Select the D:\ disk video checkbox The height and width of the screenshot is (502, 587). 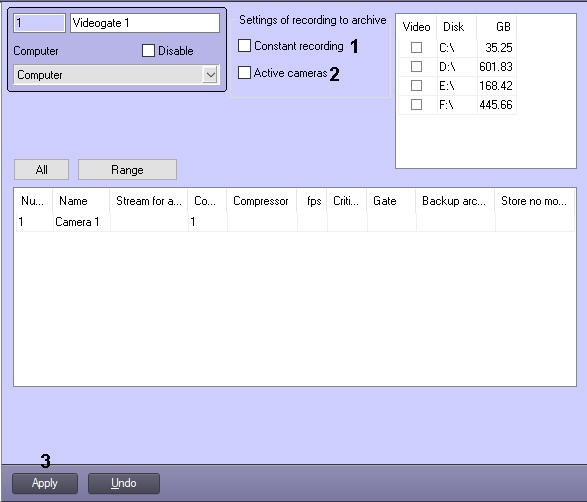pyautogui.click(x=416, y=67)
